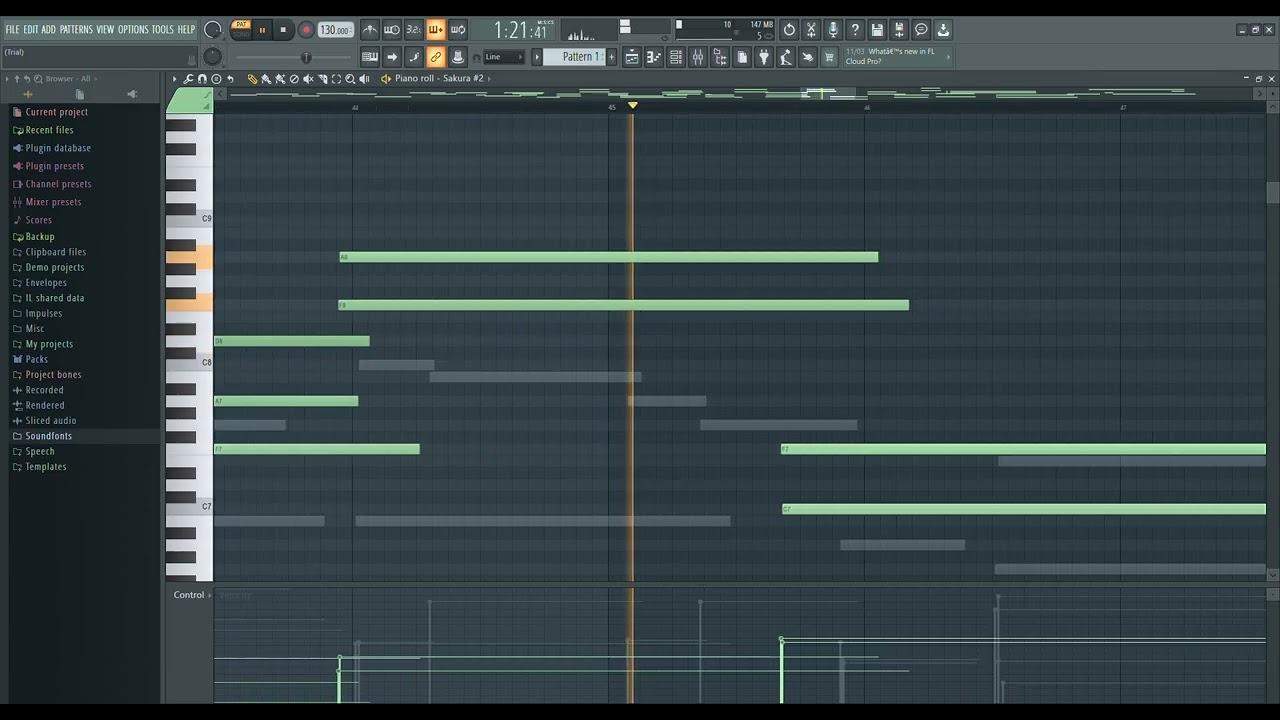This screenshot has height=720, width=1280.
Task: Click the piano roll vertical scrollbar
Action: tap(1272, 194)
